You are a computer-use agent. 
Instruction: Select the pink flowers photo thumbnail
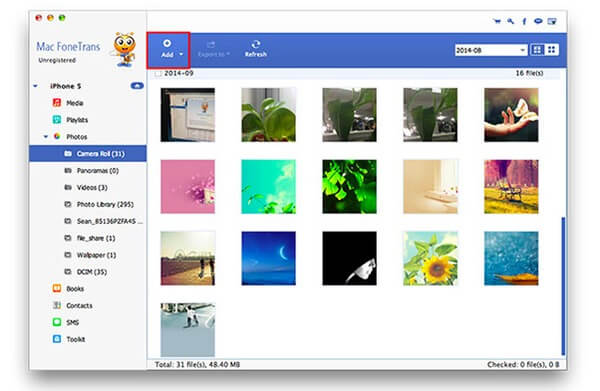(188, 186)
